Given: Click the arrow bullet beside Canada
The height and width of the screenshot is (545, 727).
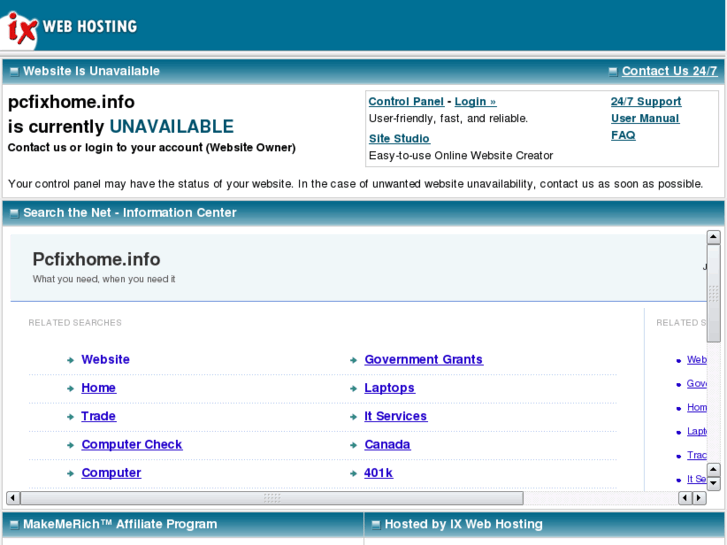Looking at the screenshot, I should (353, 445).
